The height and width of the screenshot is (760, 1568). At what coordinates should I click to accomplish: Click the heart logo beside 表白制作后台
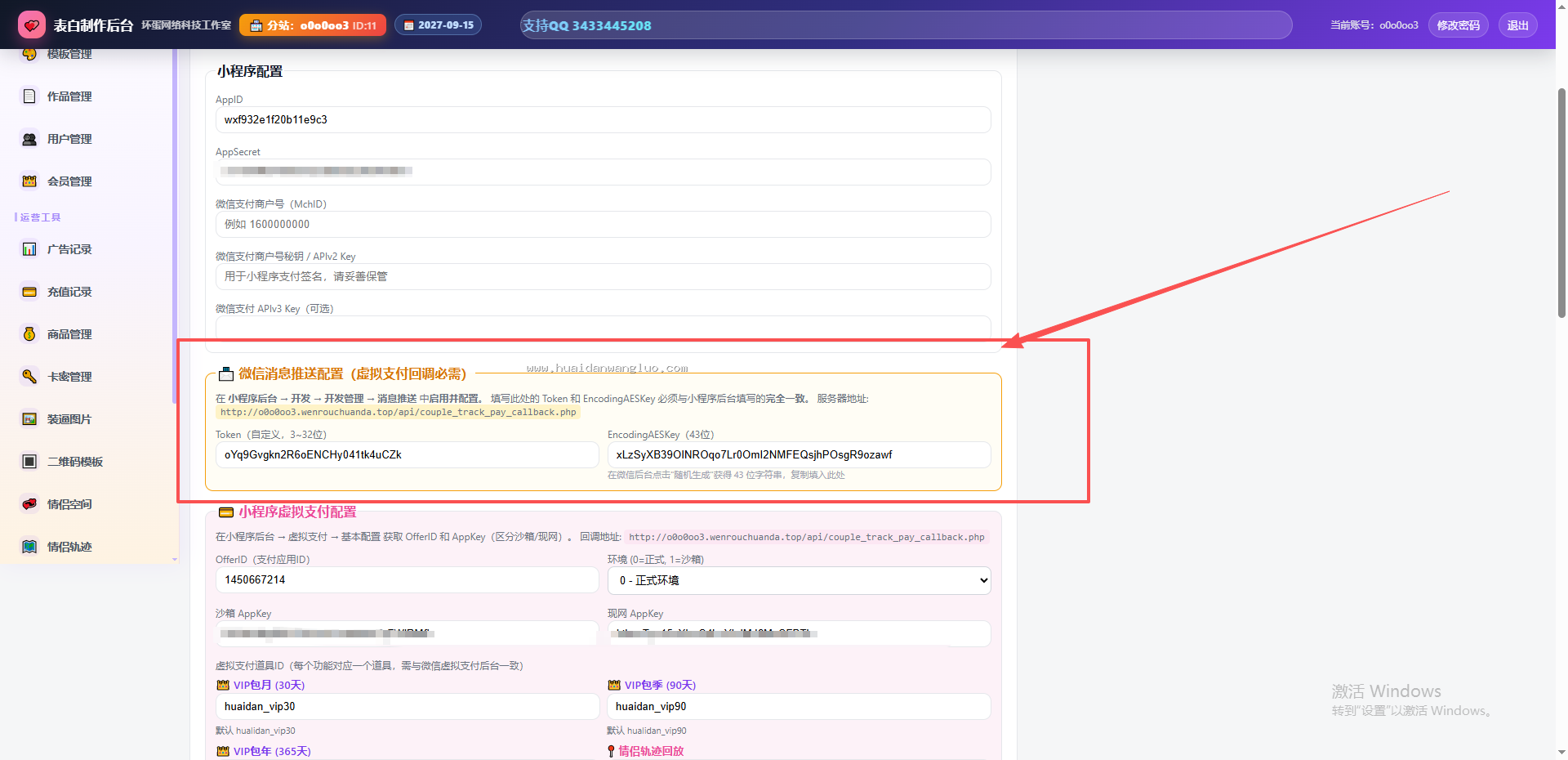click(32, 25)
